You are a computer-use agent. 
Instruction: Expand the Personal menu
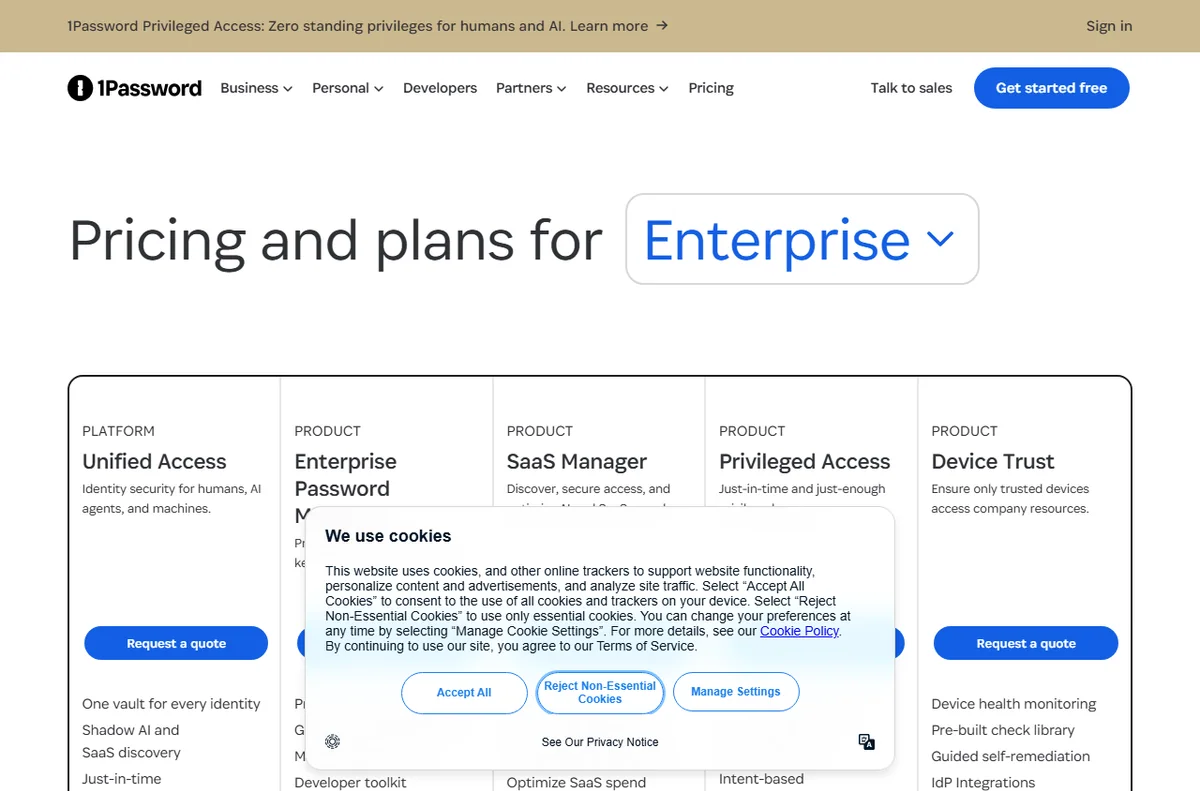pyautogui.click(x=348, y=88)
